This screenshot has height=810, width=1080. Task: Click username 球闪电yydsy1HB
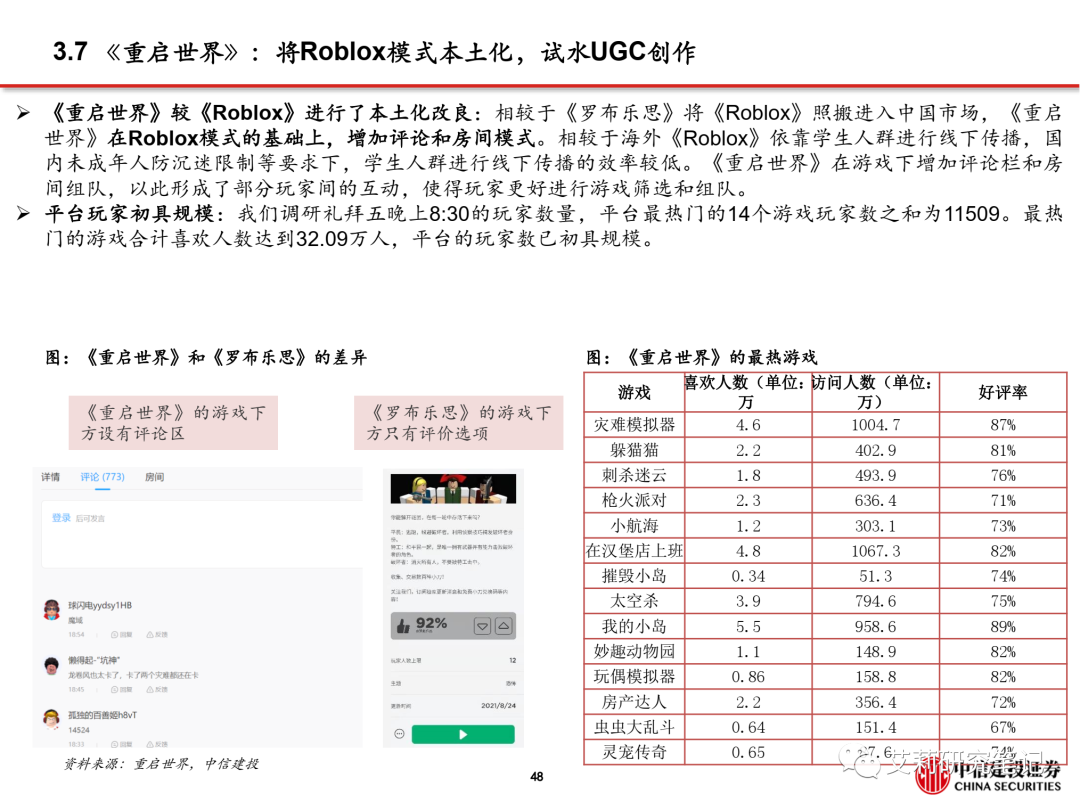(x=100, y=605)
